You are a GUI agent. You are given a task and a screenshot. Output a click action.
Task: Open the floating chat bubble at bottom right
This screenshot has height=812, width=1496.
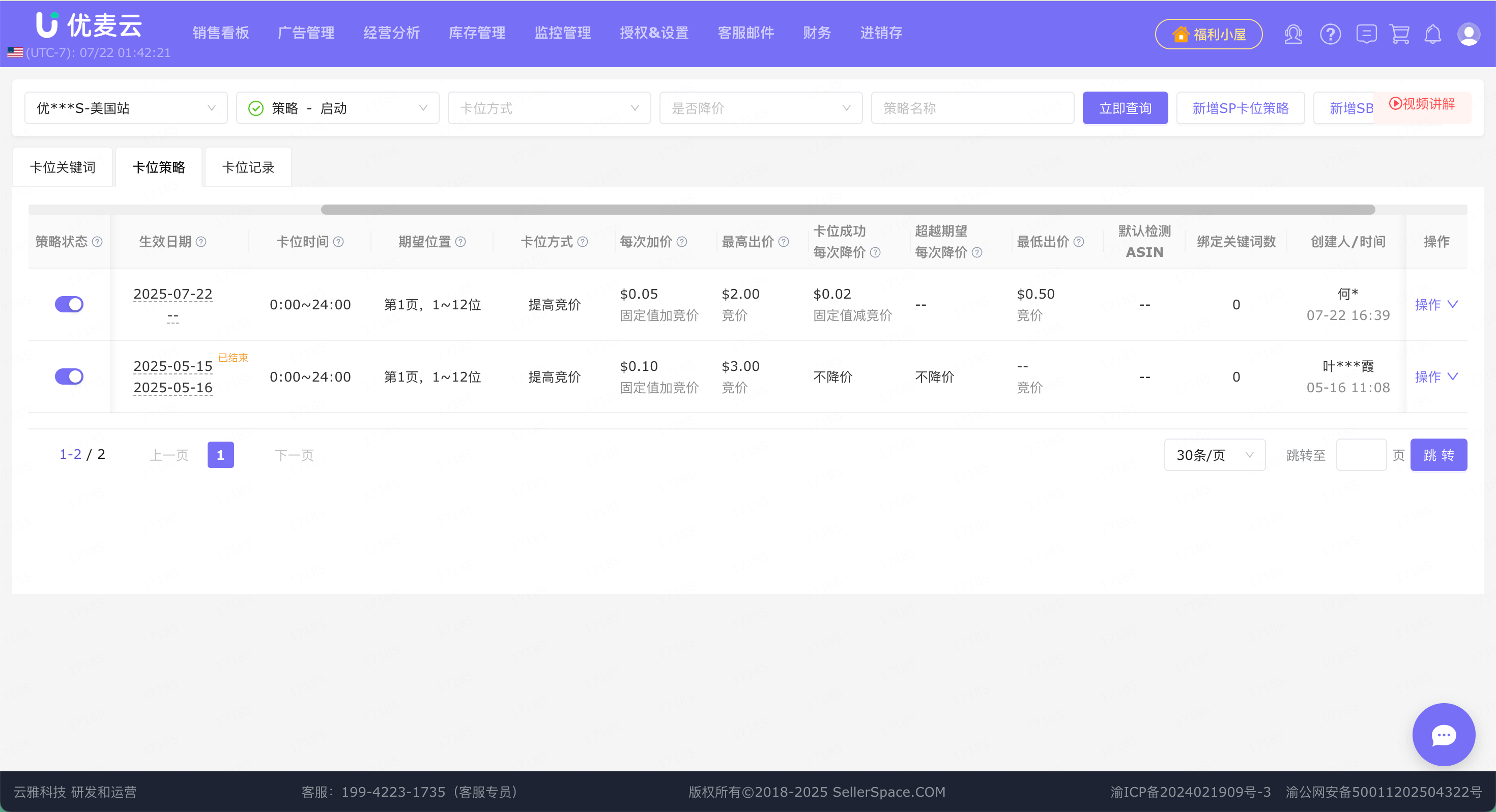point(1444,734)
